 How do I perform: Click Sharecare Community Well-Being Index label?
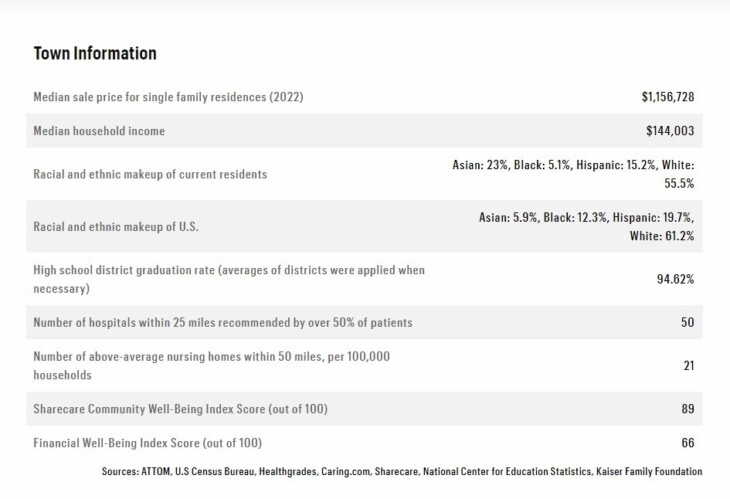pos(180,409)
